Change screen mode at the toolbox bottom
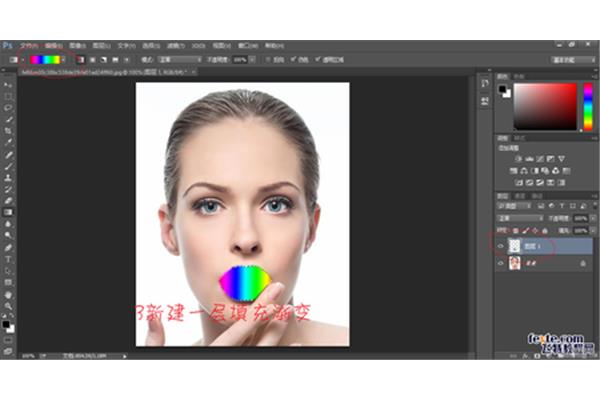 click(x=8, y=350)
